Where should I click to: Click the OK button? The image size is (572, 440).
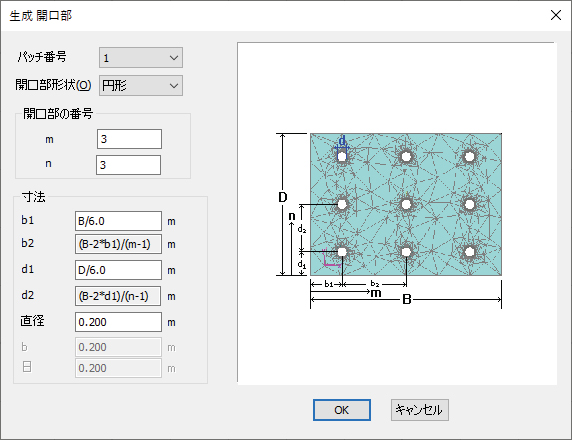[x=342, y=410]
